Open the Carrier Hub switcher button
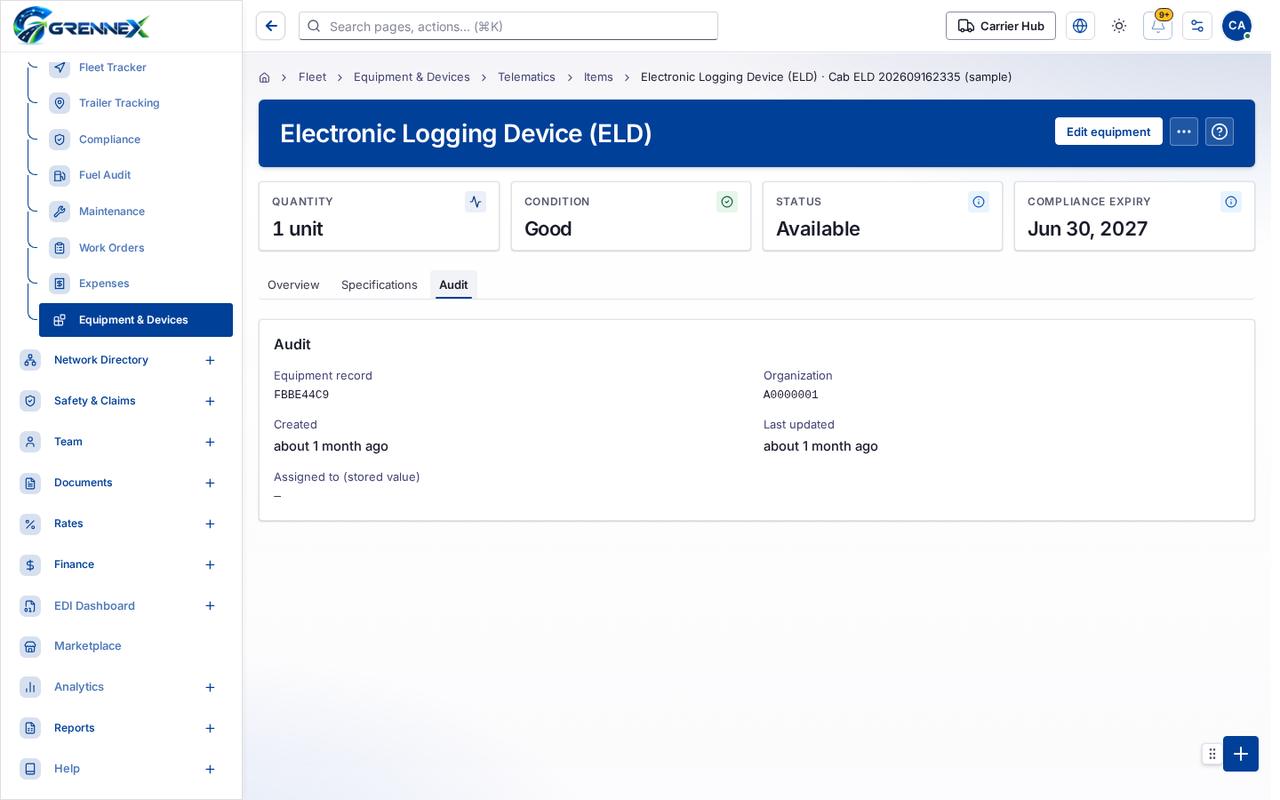Viewport: 1280px width, 800px height. 1001,26
